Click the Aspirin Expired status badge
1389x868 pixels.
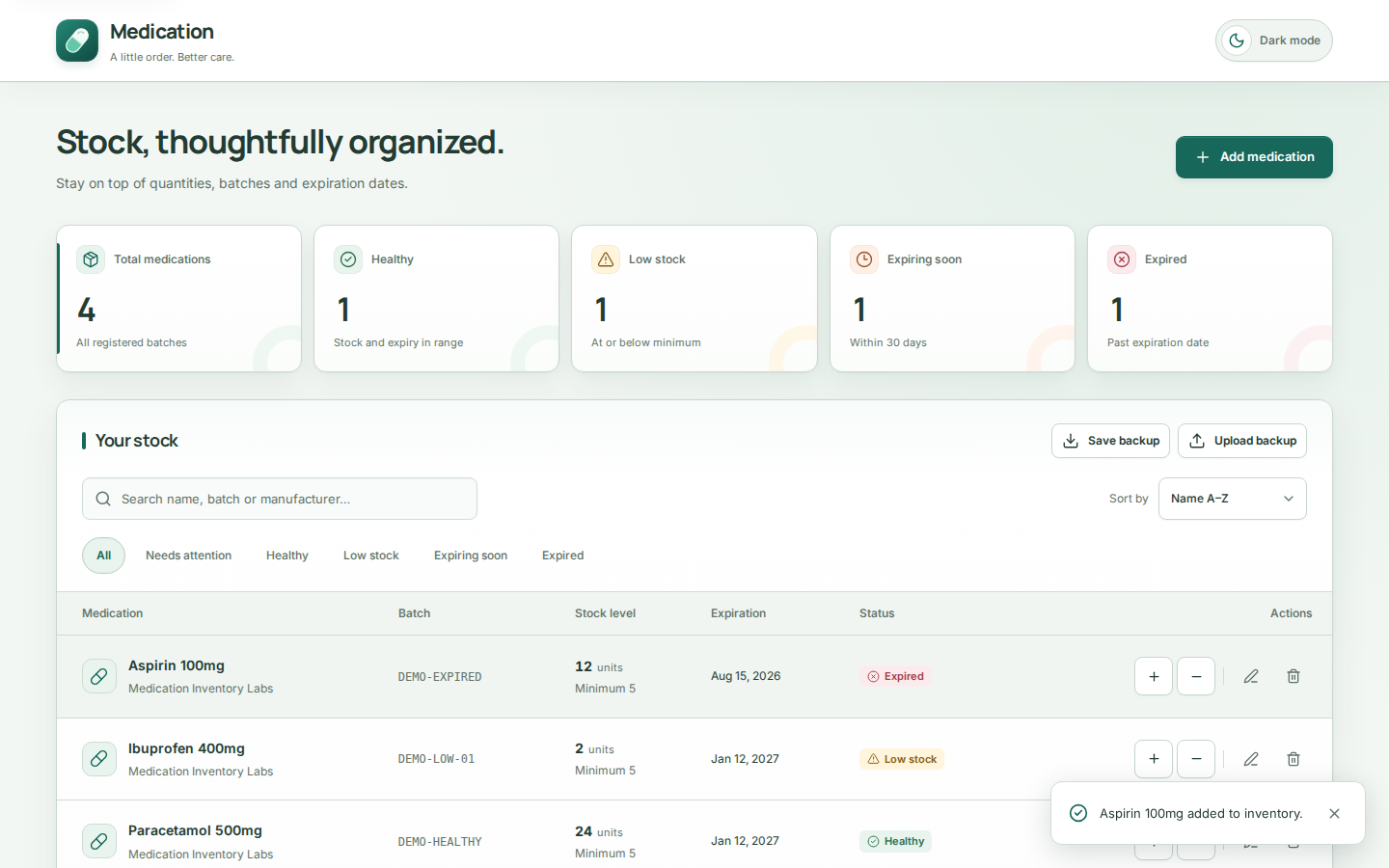pos(895,676)
